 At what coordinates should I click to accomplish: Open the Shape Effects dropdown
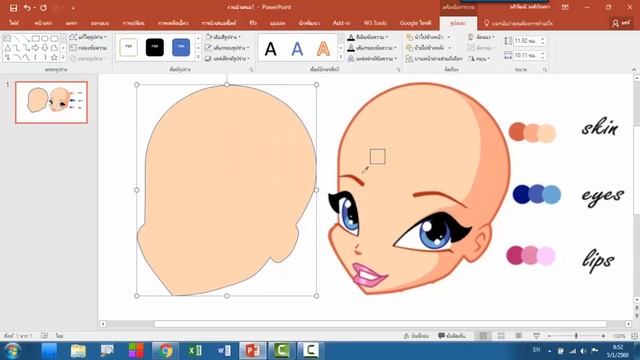click(x=227, y=58)
